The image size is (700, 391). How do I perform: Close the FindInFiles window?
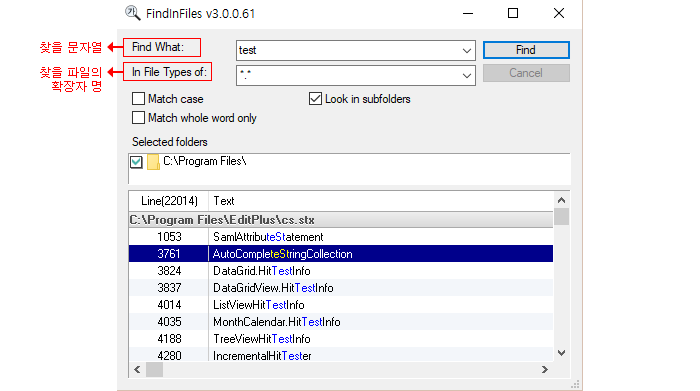click(x=559, y=13)
